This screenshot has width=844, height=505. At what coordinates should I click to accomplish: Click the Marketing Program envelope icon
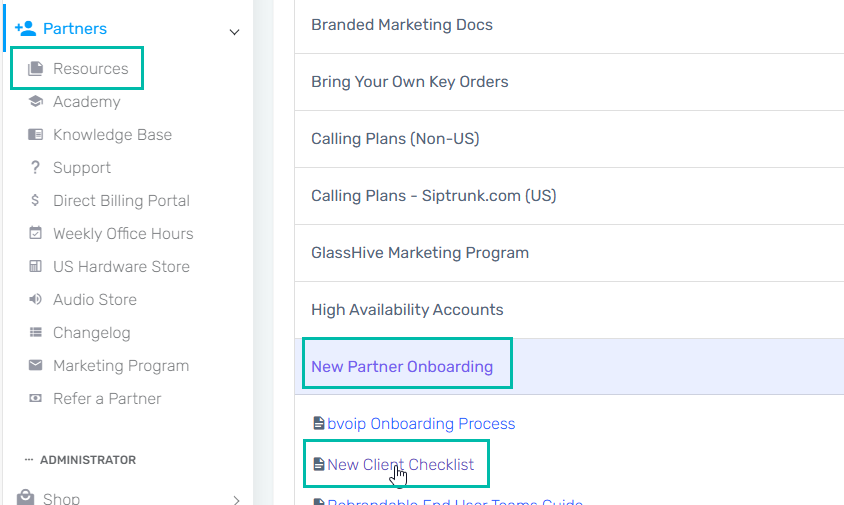(x=36, y=366)
